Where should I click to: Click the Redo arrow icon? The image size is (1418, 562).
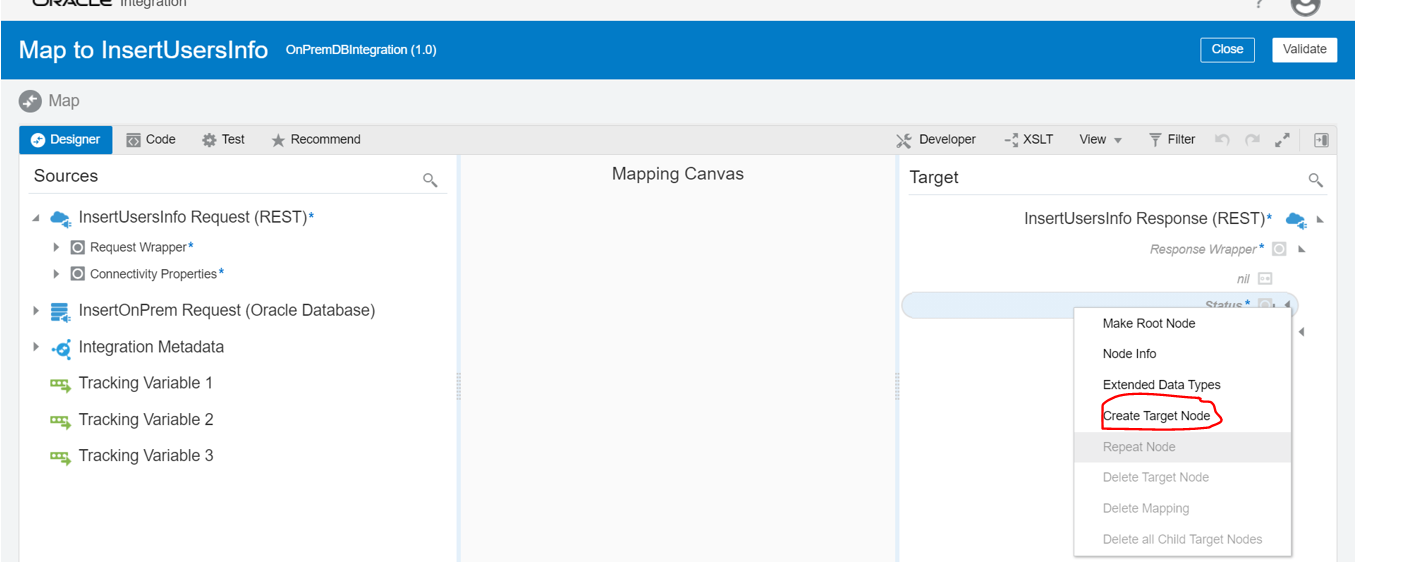point(1252,140)
